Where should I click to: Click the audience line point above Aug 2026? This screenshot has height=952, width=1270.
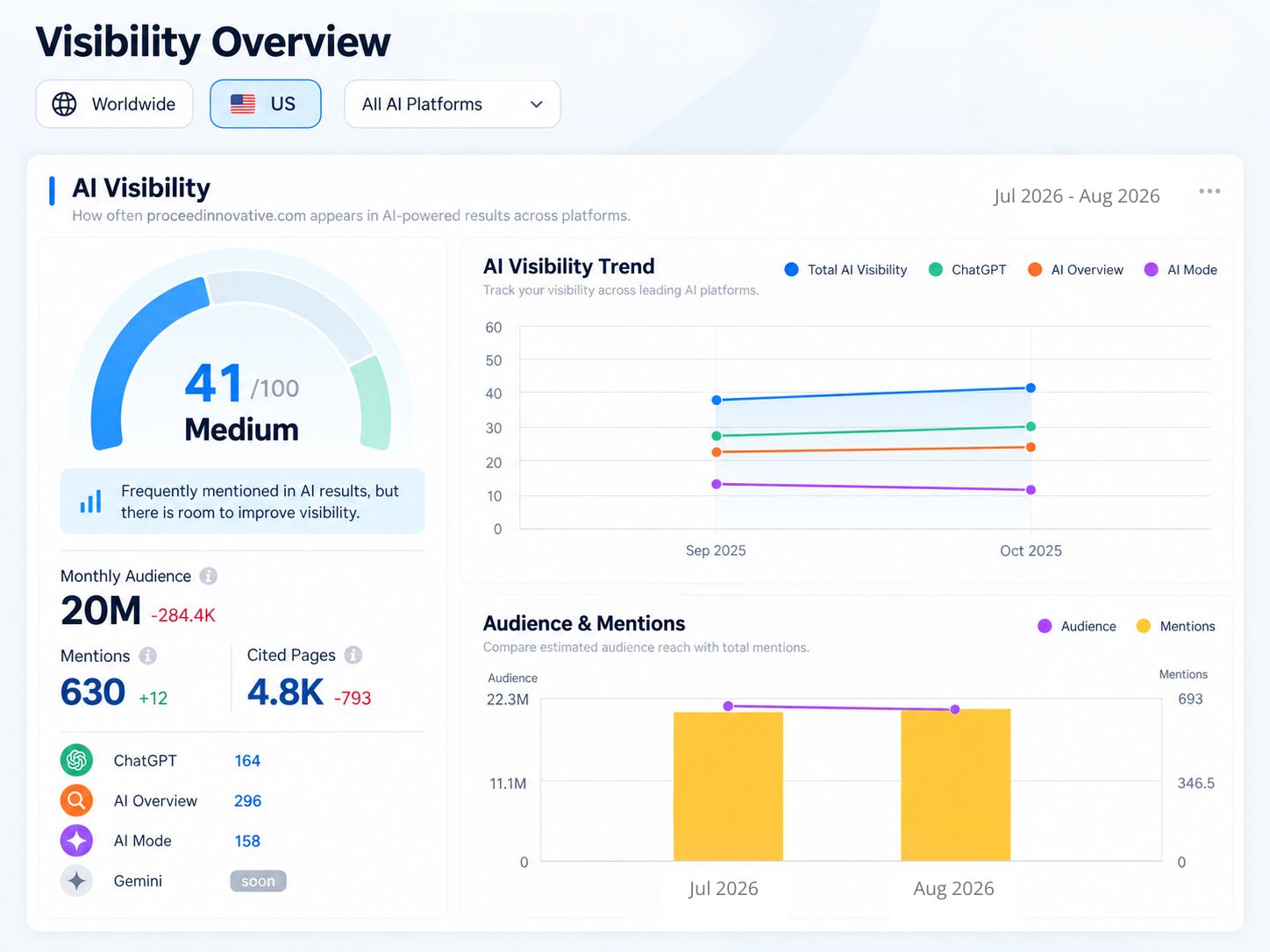pyautogui.click(x=955, y=709)
